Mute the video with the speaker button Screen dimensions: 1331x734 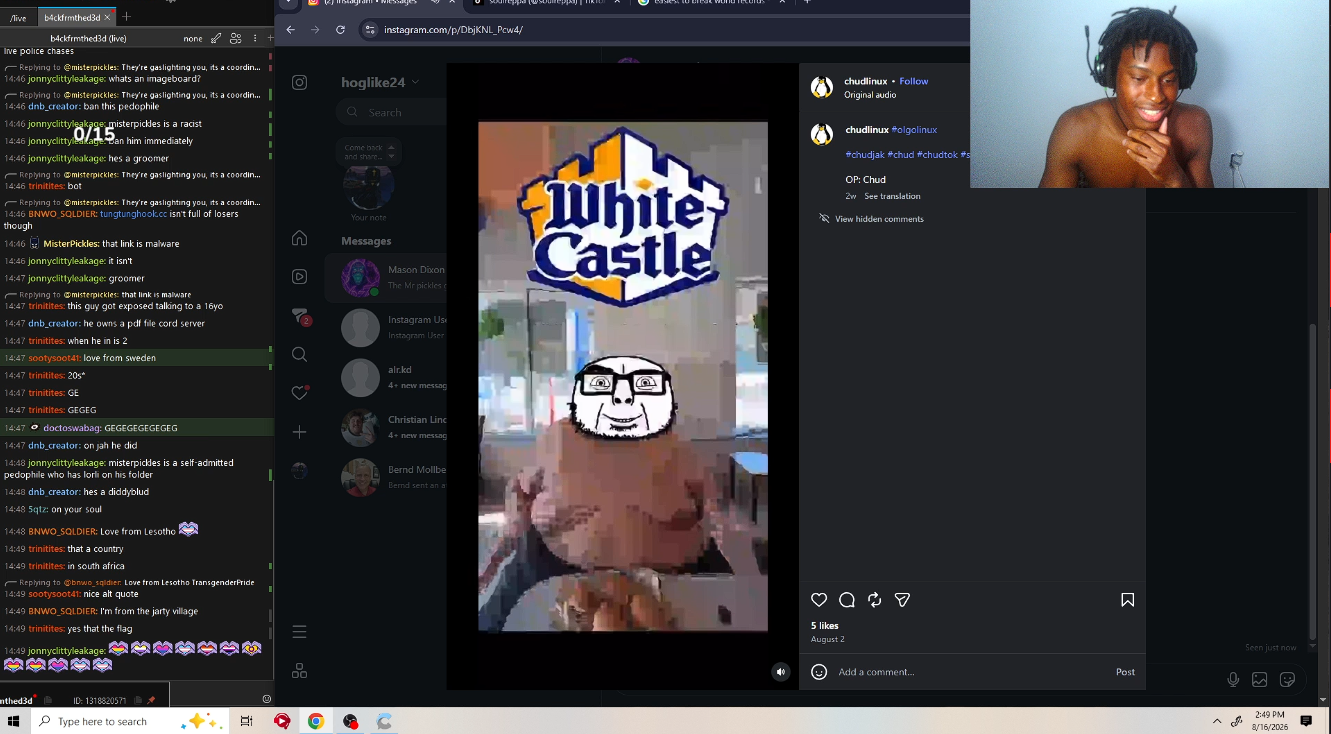781,672
